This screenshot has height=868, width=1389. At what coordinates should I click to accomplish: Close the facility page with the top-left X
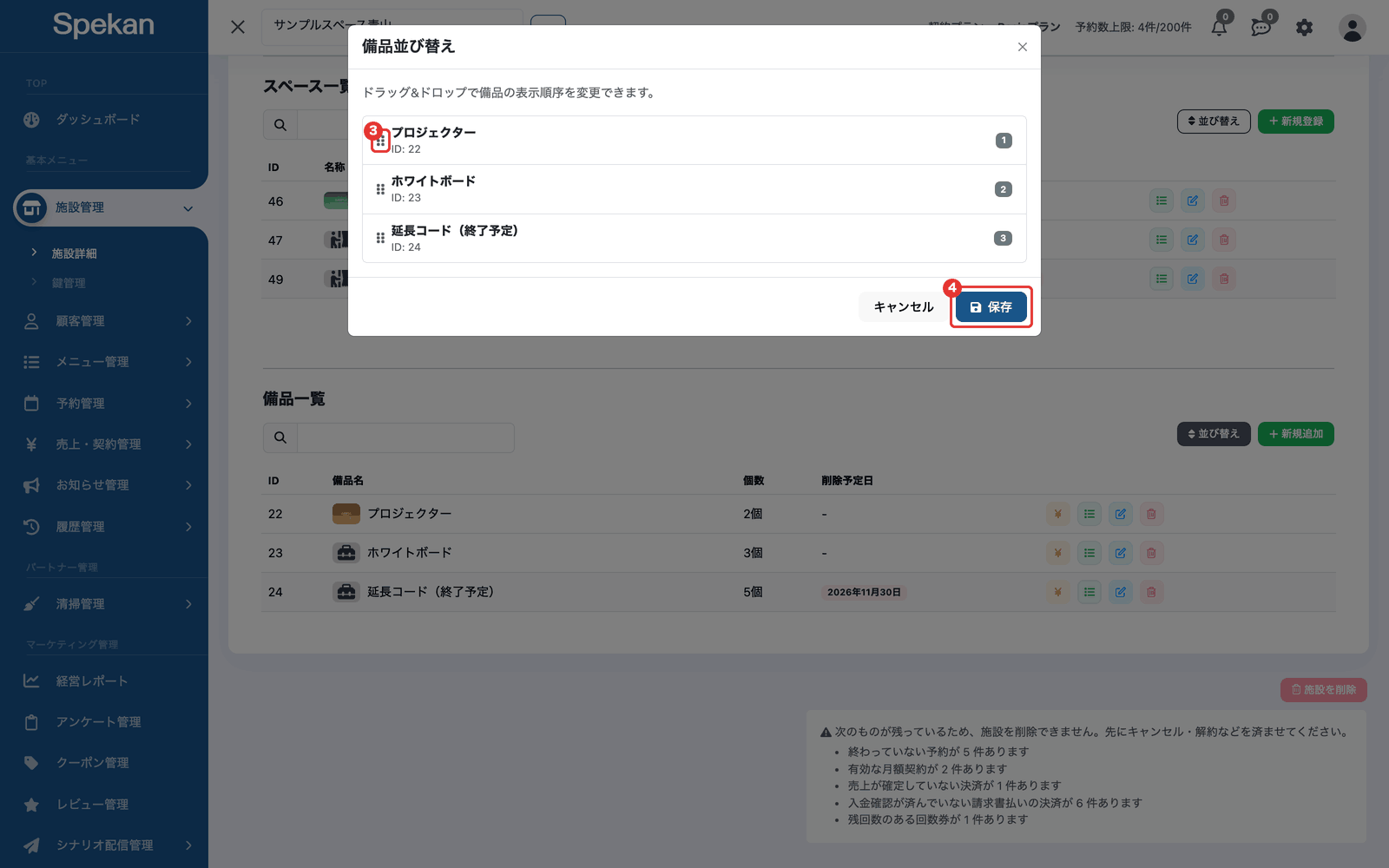click(x=238, y=27)
